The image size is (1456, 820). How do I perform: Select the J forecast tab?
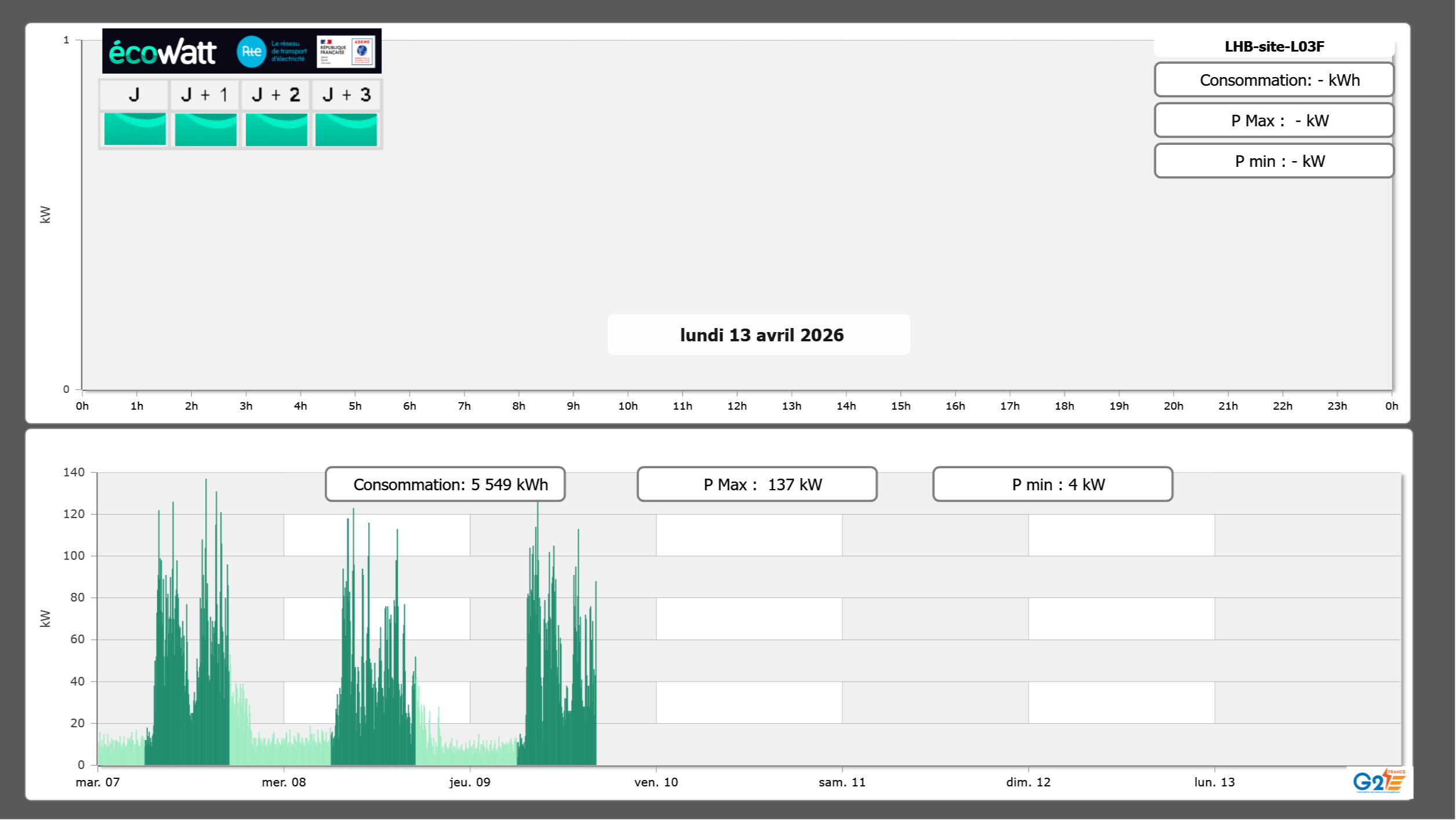click(x=134, y=94)
